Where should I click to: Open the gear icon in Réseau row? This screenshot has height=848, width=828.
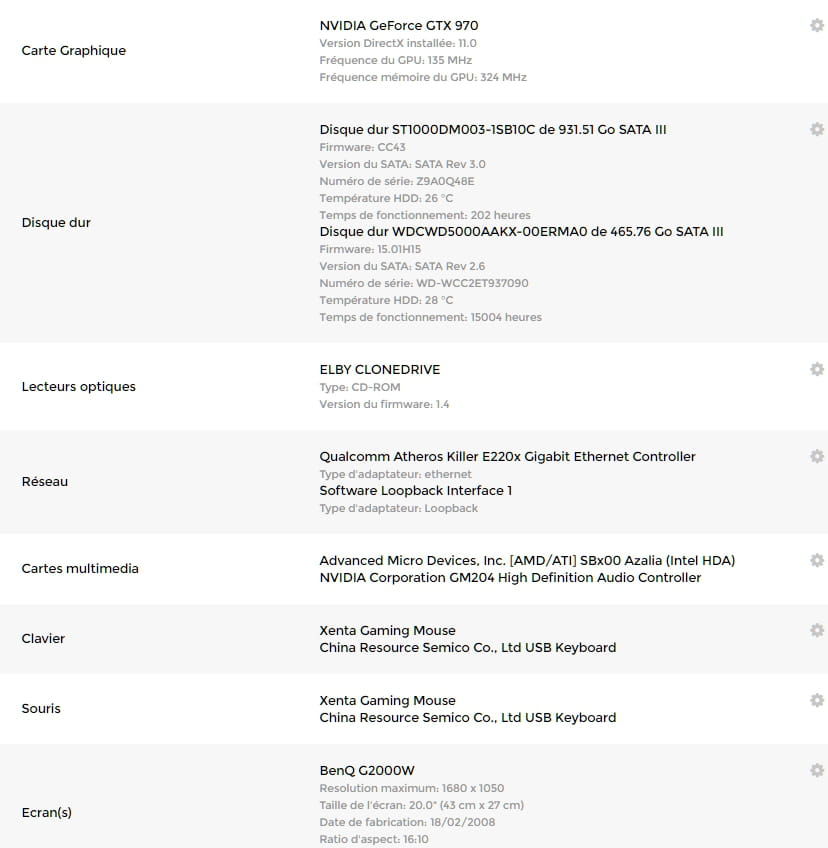[x=816, y=456]
